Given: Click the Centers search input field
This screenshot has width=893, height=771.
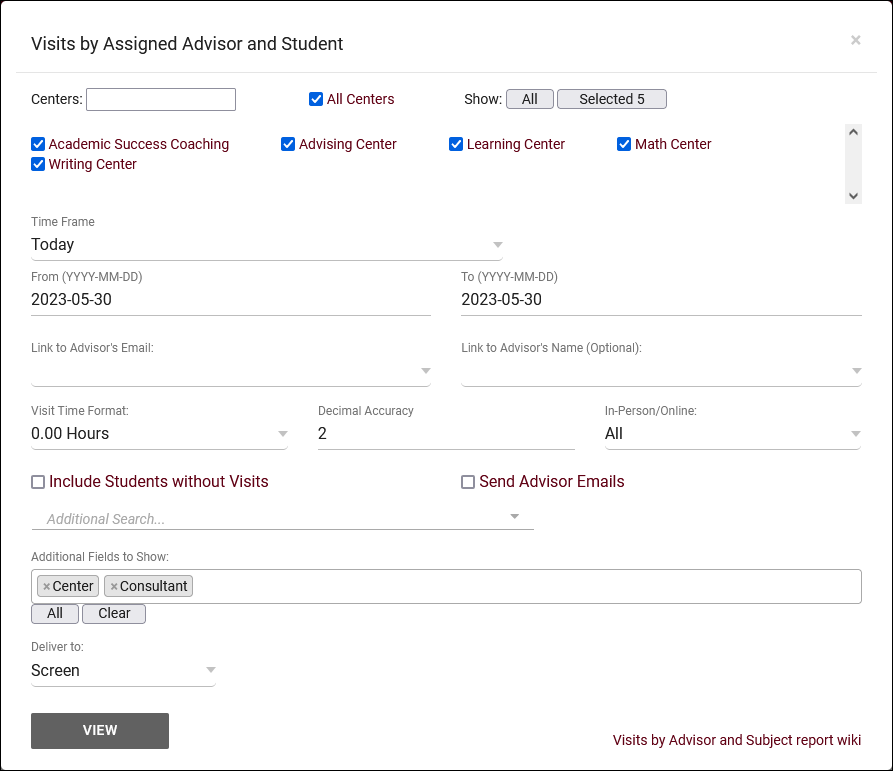Looking at the screenshot, I should pyautogui.click(x=161, y=99).
